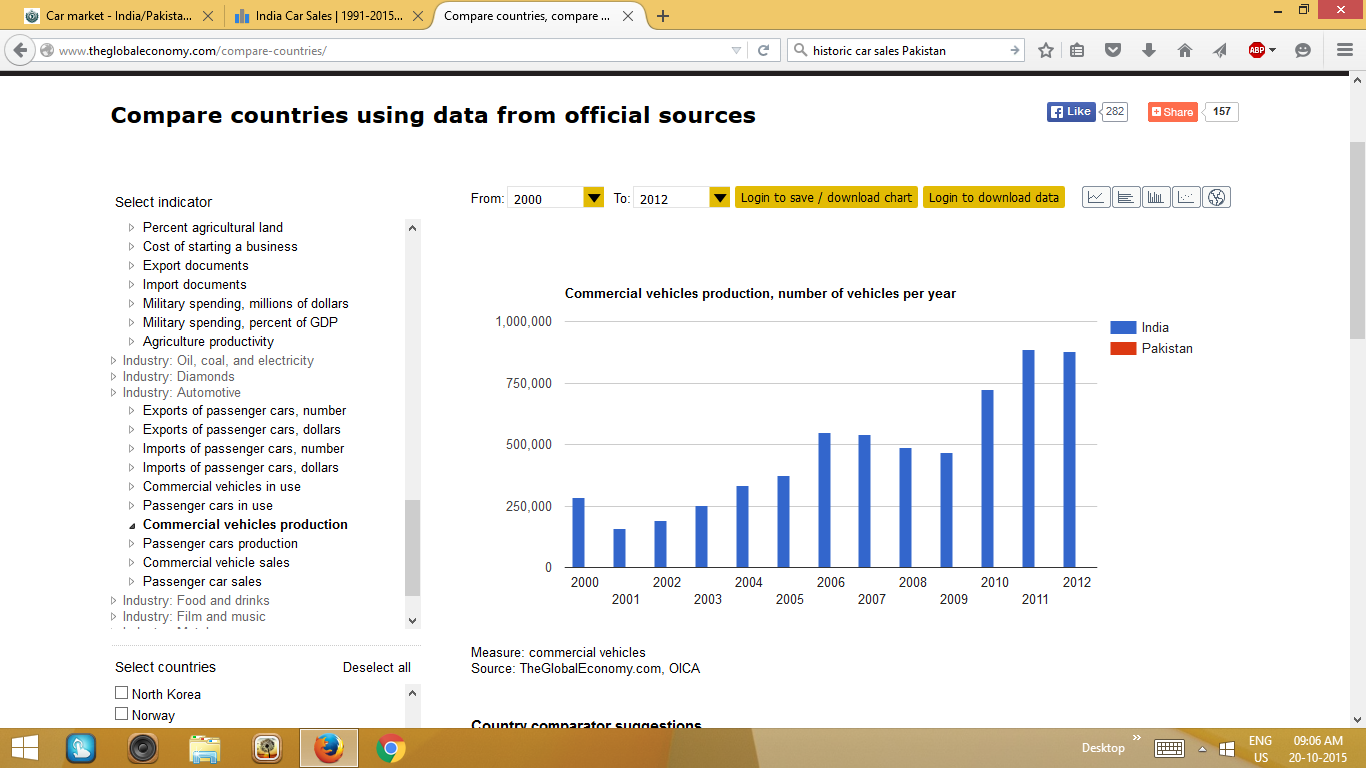Image resolution: width=1366 pixels, height=768 pixels.
Task: Bookmark this page with star icon
Action: (x=1046, y=50)
